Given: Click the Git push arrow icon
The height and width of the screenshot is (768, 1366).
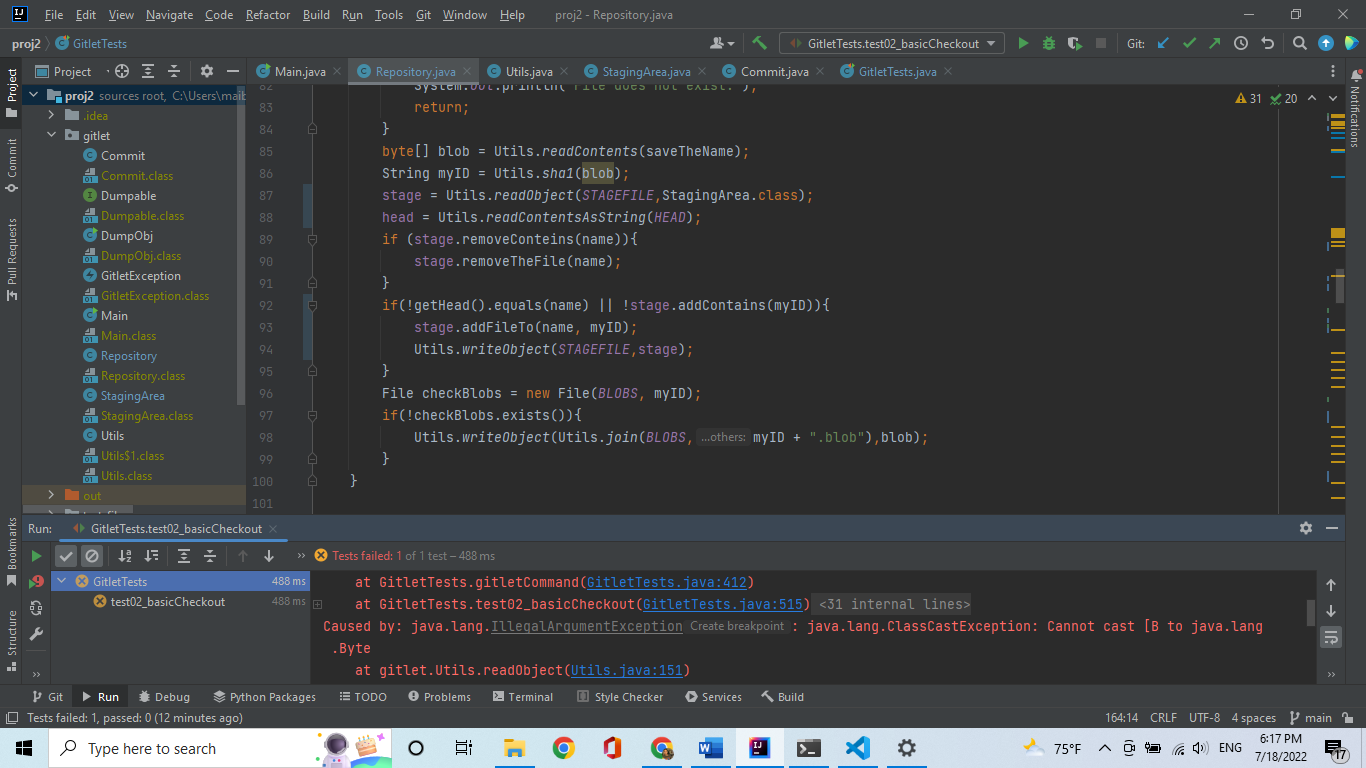Looking at the screenshot, I should [1214, 43].
